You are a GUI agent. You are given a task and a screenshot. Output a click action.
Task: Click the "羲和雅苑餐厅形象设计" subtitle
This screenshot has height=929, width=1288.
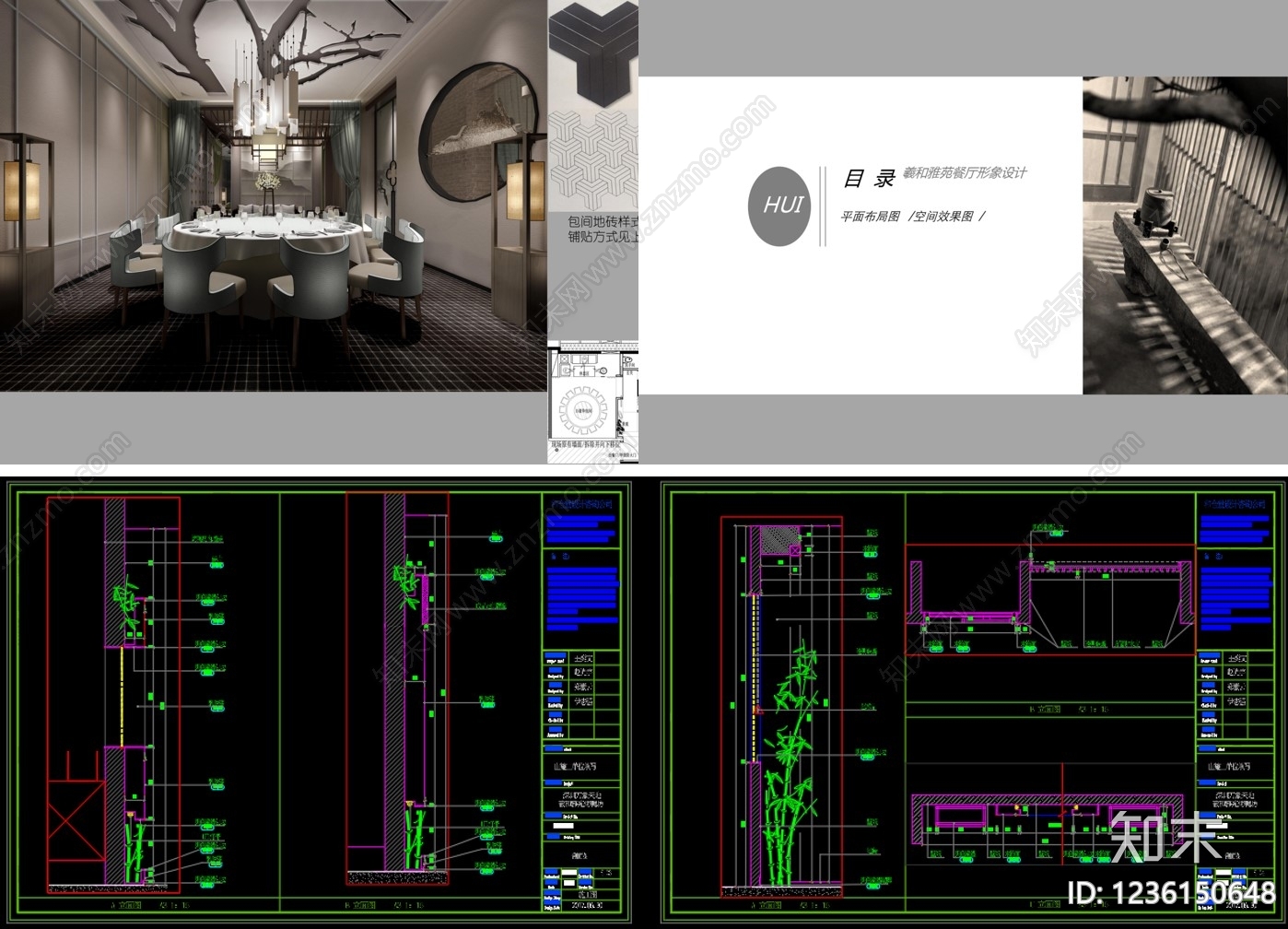[x=964, y=172]
